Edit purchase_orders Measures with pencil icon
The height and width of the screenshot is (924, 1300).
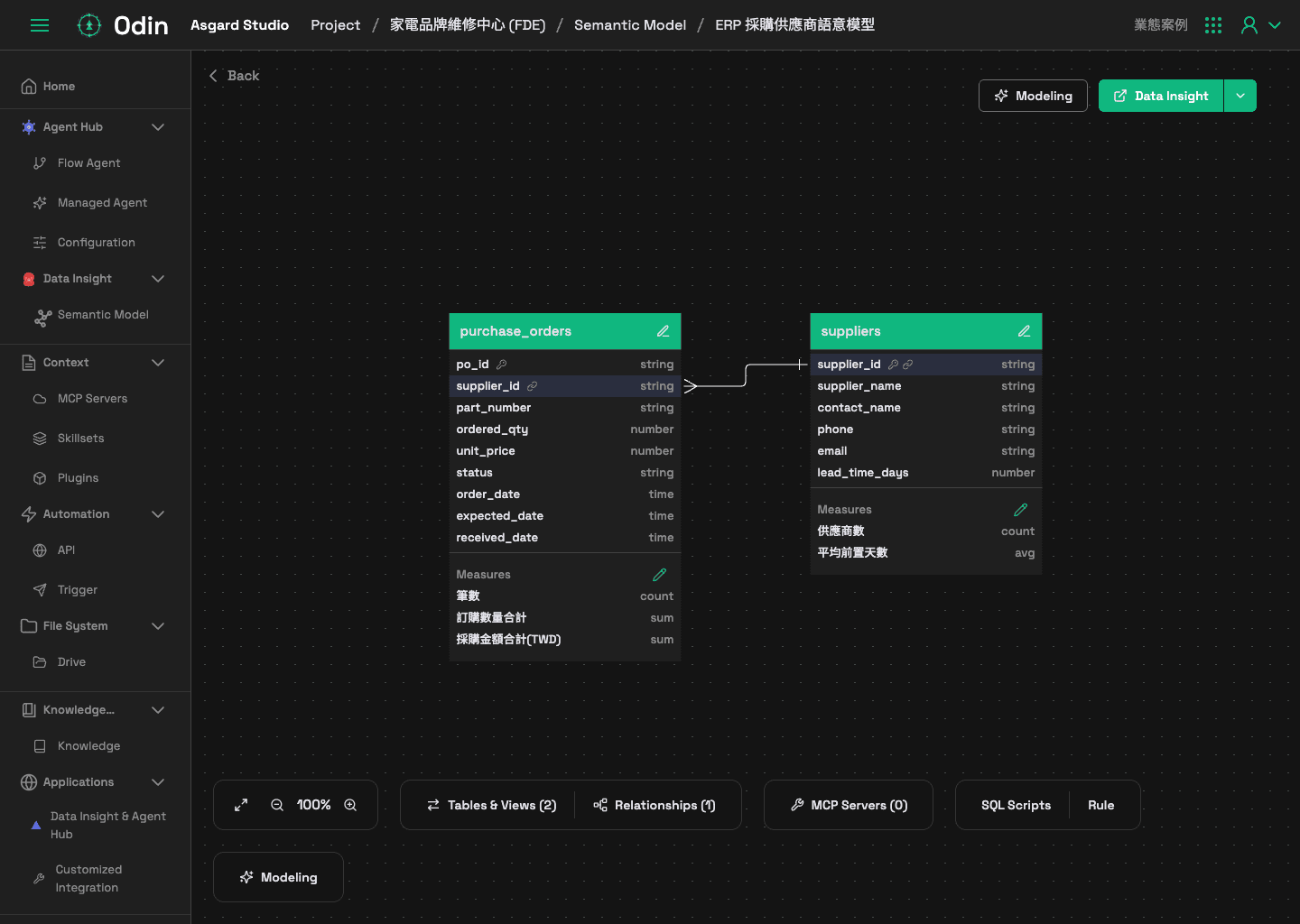point(660,575)
